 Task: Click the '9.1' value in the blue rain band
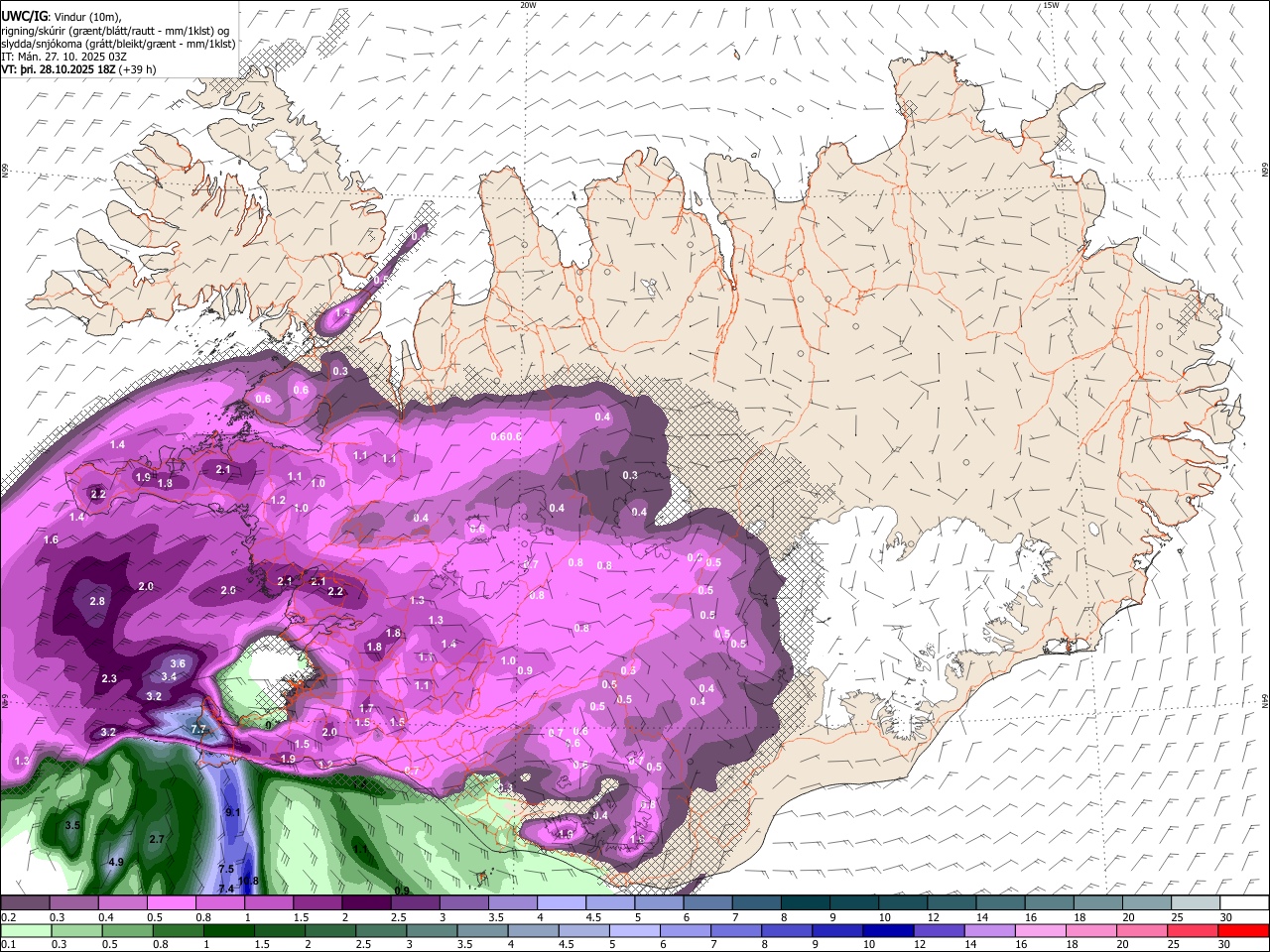point(234,812)
